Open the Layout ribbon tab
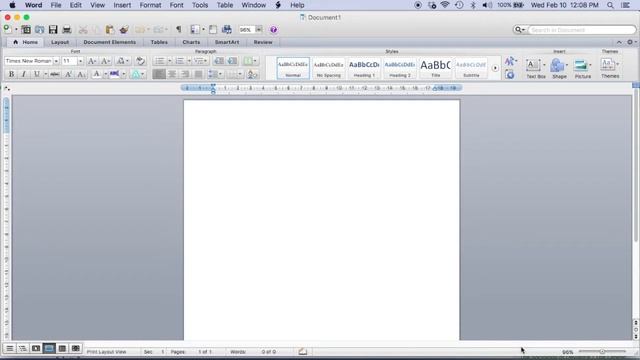 pyautogui.click(x=60, y=42)
